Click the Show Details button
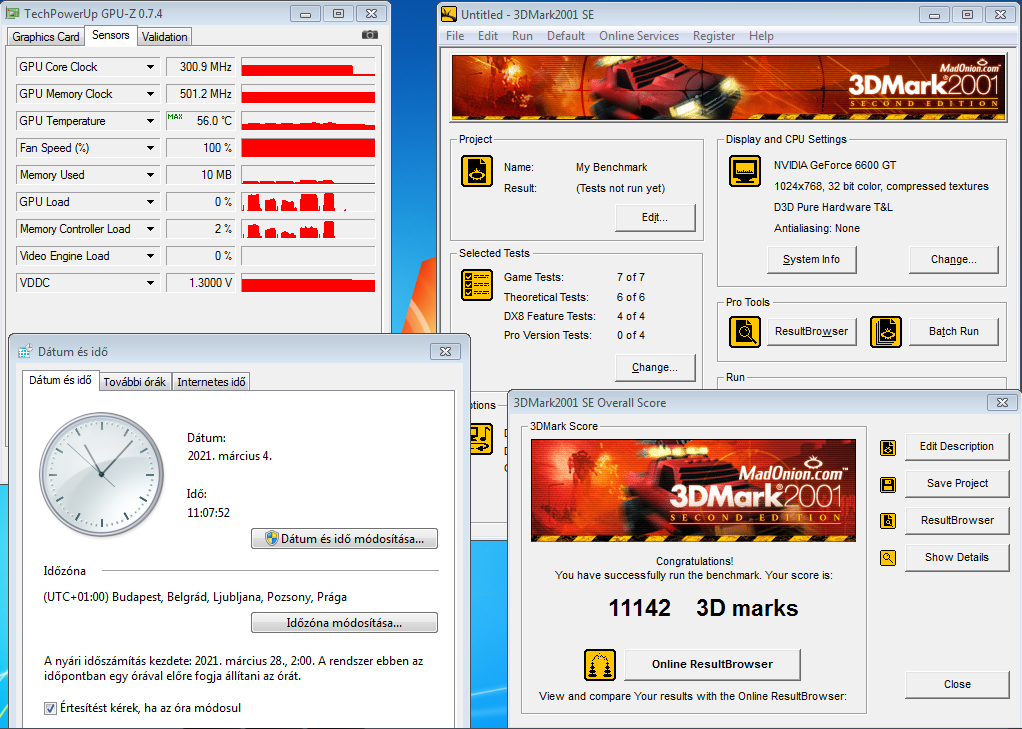1022x729 pixels. (x=957, y=558)
